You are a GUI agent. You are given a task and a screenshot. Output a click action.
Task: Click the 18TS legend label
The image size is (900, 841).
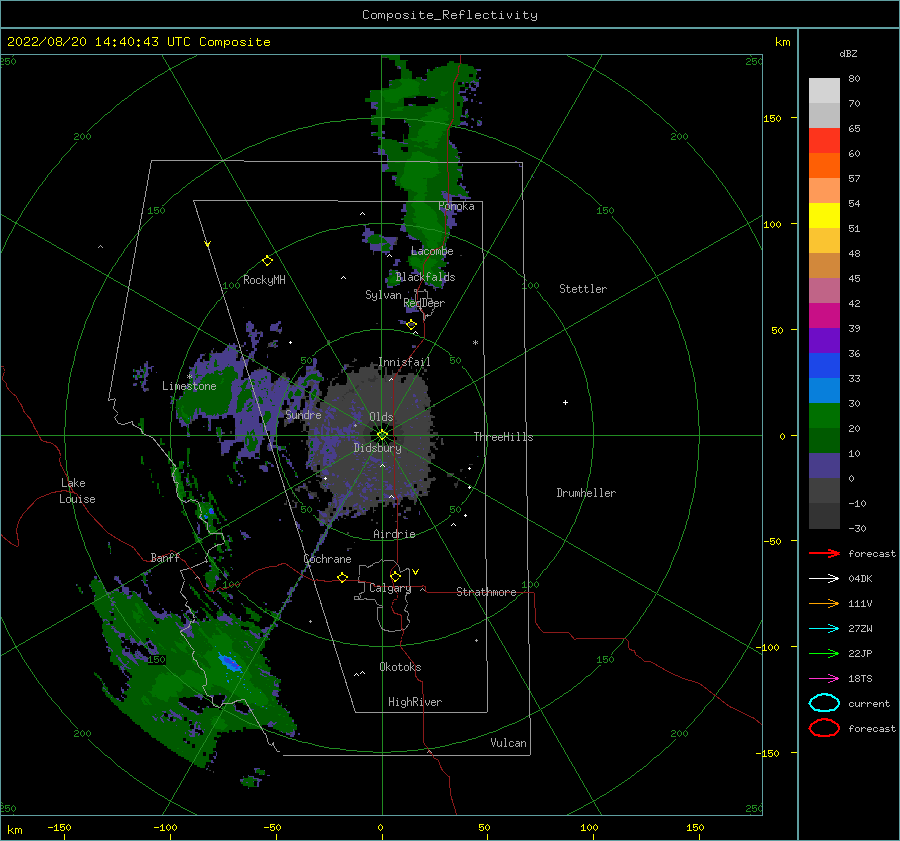pos(860,679)
